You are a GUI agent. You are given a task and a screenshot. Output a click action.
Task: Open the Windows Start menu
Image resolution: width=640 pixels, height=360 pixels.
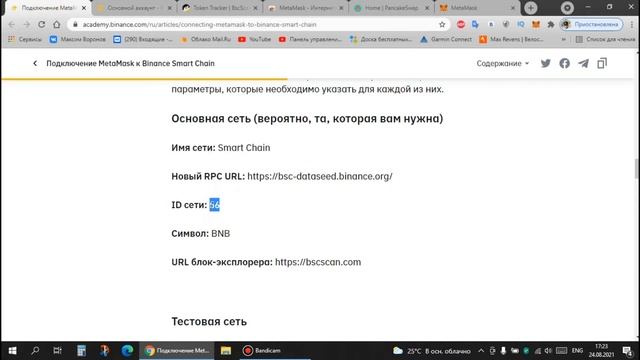(12, 350)
